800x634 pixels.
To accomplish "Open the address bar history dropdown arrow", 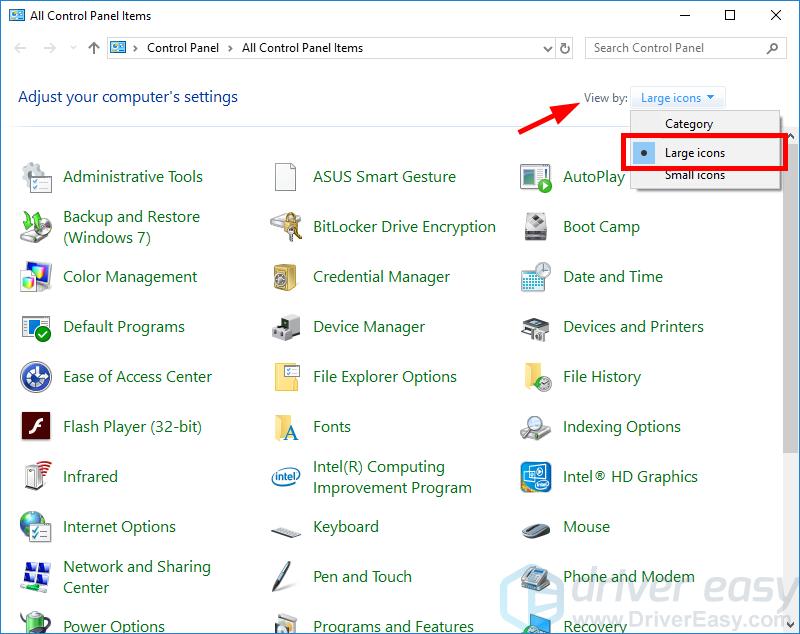I will coord(547,48).
